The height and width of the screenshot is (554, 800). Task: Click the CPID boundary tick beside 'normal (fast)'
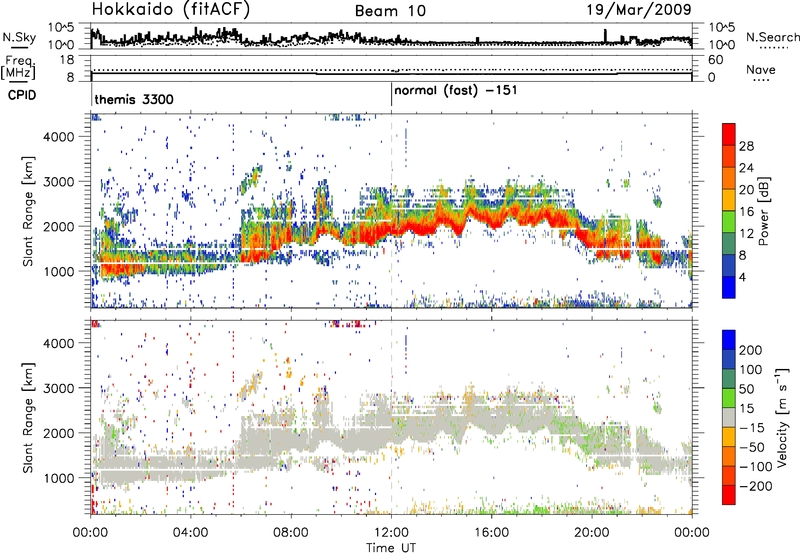click(x=391, y=95)
